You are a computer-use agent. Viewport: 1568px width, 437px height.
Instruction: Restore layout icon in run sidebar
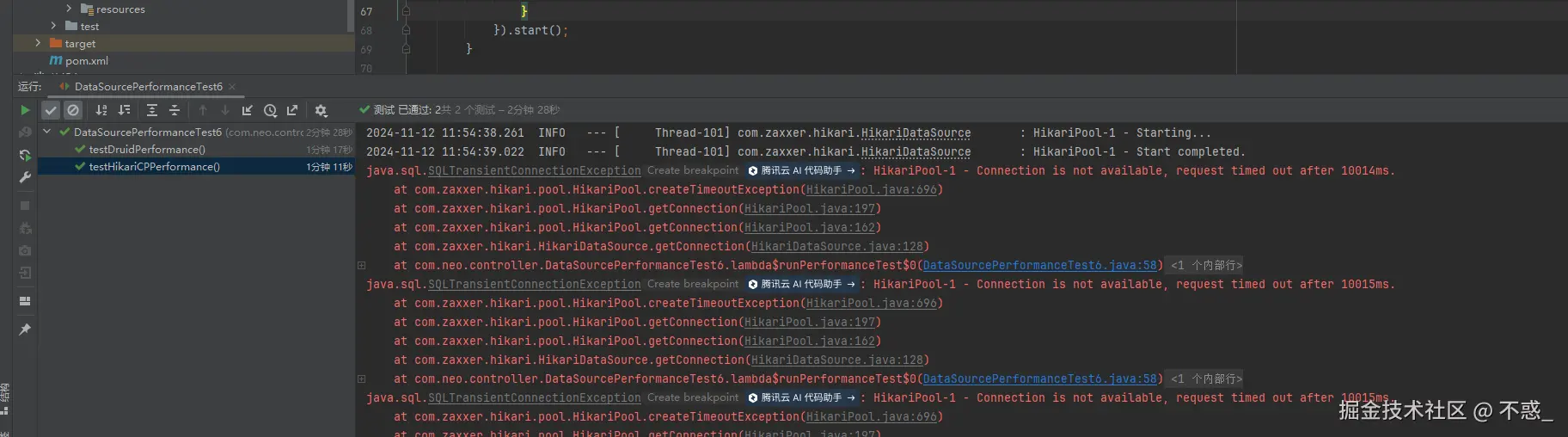25,301
